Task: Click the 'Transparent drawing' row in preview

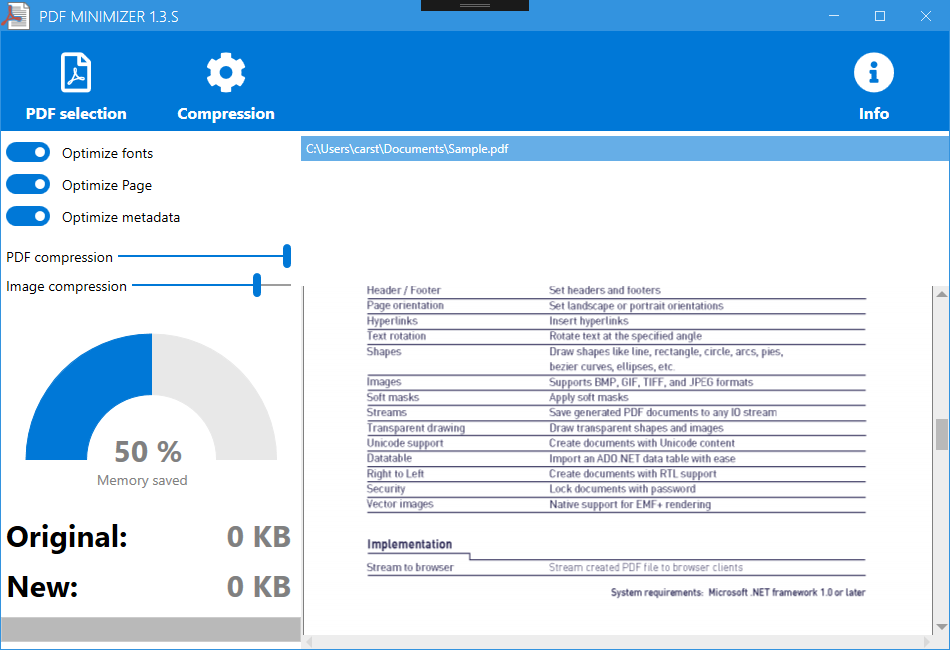Action: pyautogui.click(x=616, y=428)
